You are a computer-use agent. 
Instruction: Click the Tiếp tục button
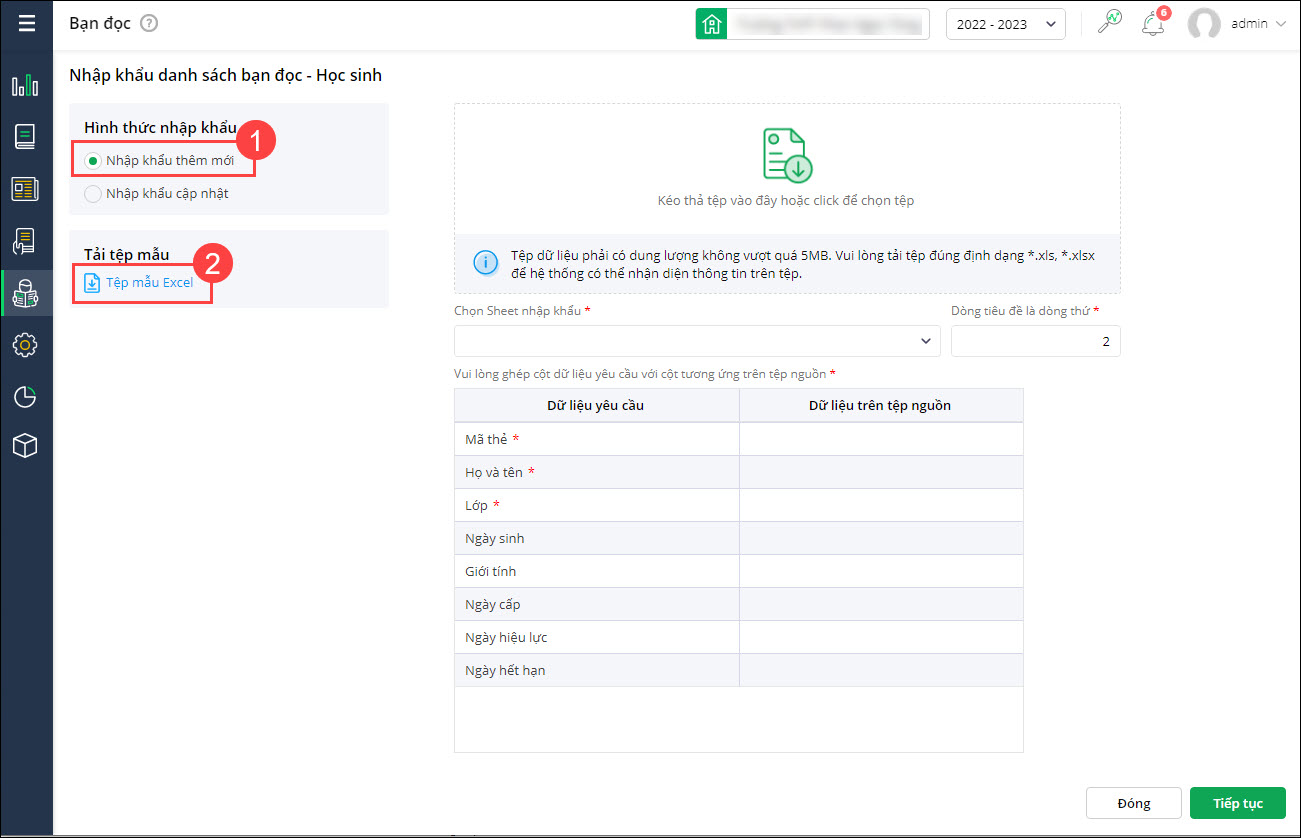click(1238, 803)
